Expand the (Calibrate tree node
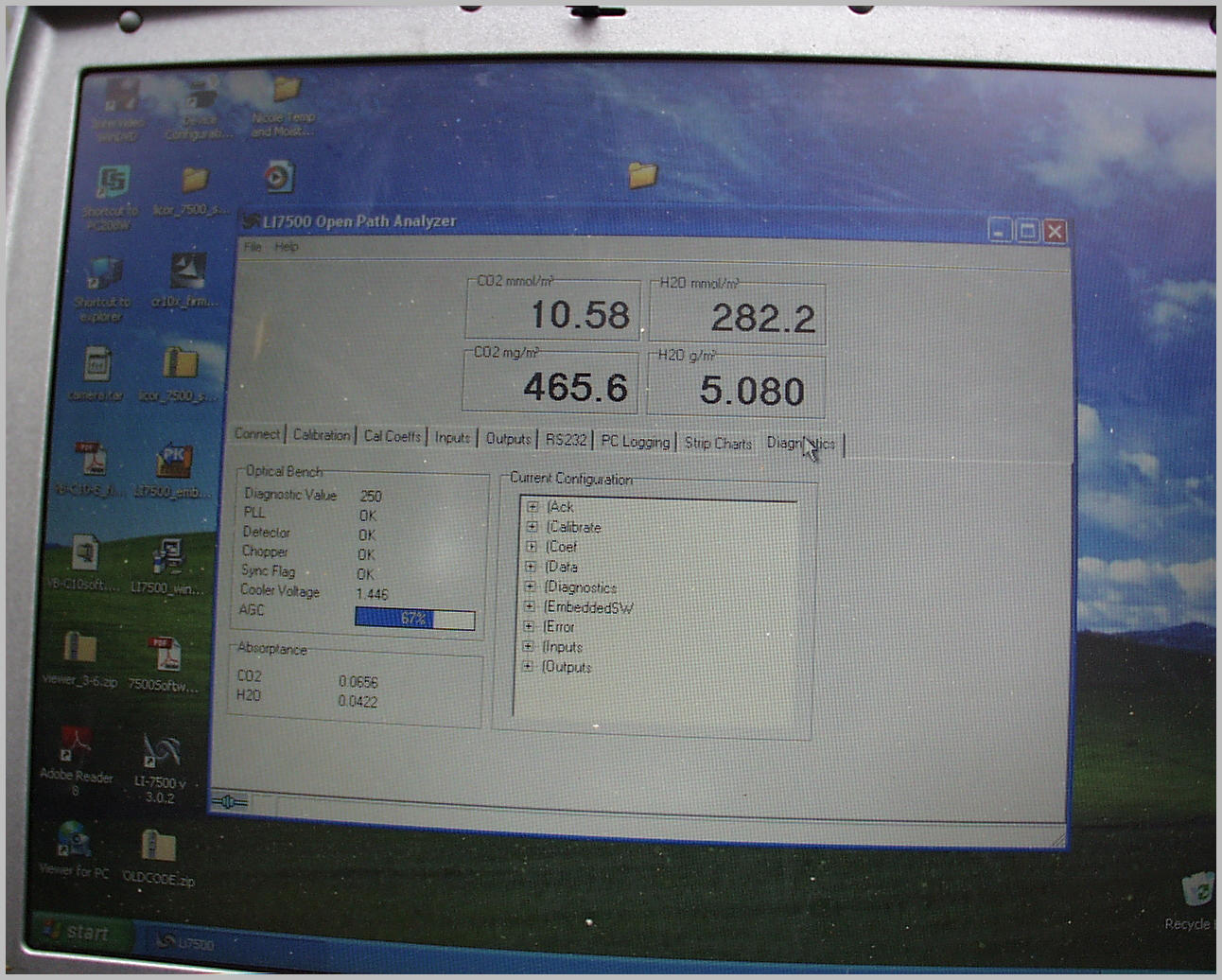The image size is (1222, 980). pyautogui.click(x=532, y=527)
